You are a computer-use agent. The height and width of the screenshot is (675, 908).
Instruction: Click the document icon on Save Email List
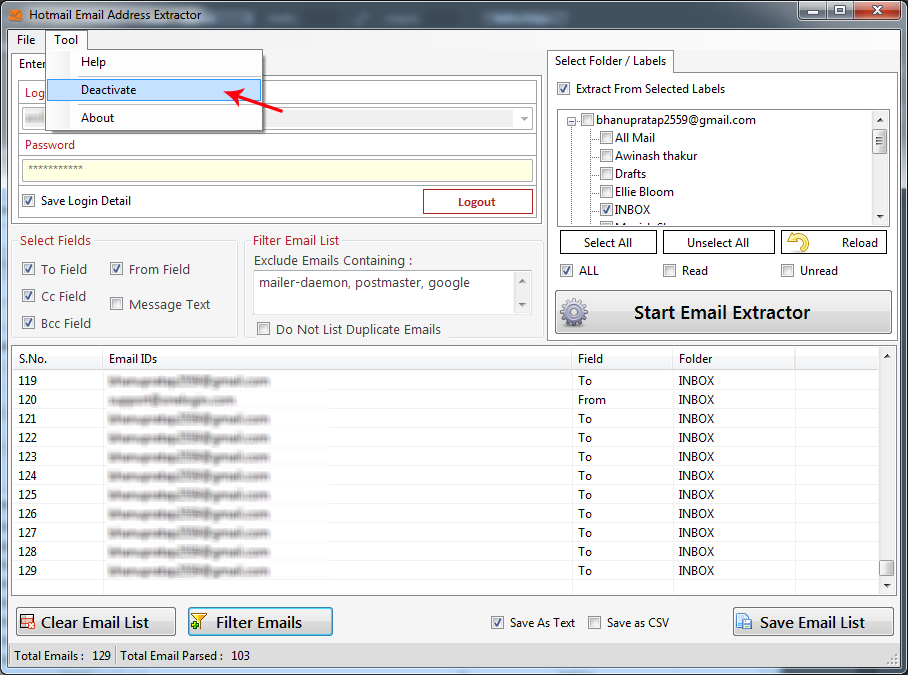(744, 622)
